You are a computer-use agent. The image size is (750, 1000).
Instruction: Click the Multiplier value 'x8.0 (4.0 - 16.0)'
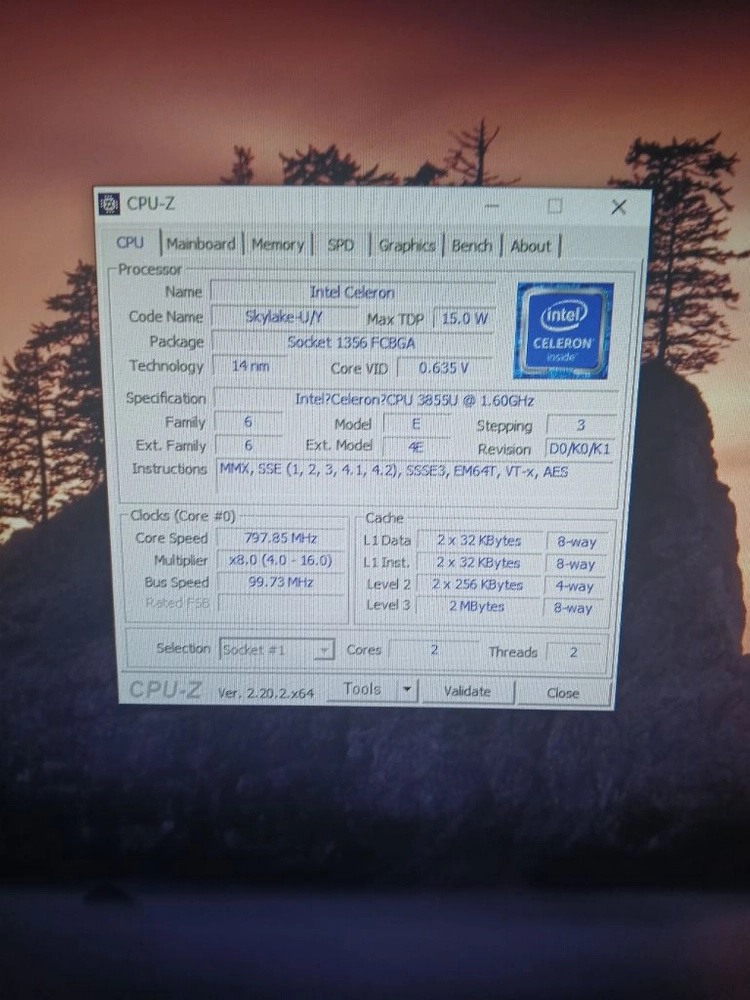(281, 561)
